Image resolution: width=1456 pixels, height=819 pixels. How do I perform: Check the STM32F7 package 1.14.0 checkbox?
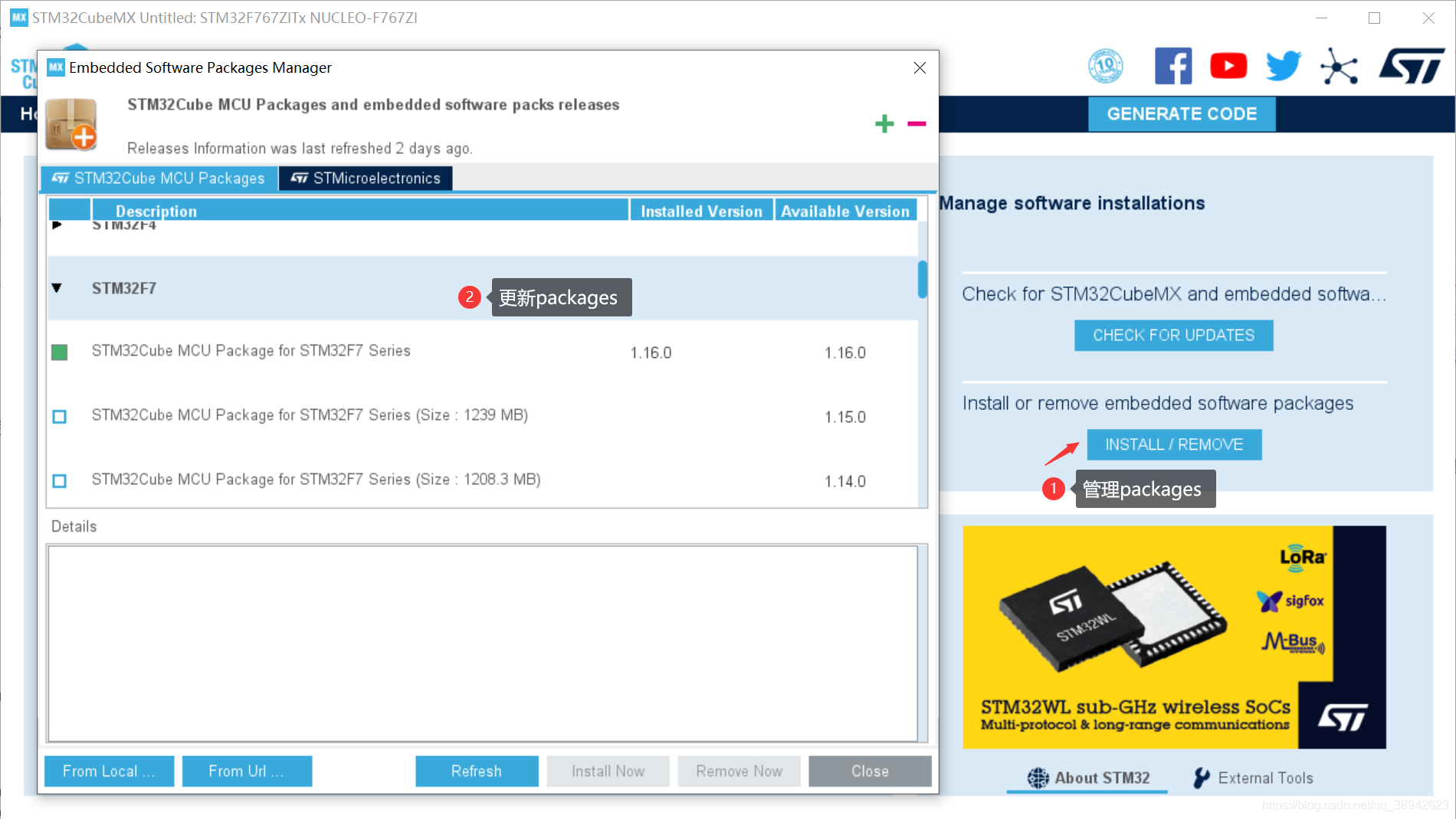59,480
